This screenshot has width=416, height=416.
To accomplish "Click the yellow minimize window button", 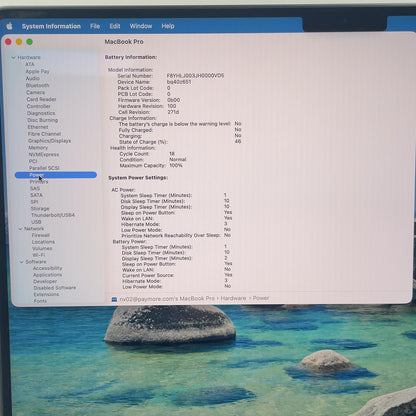I will click(19, 42).
